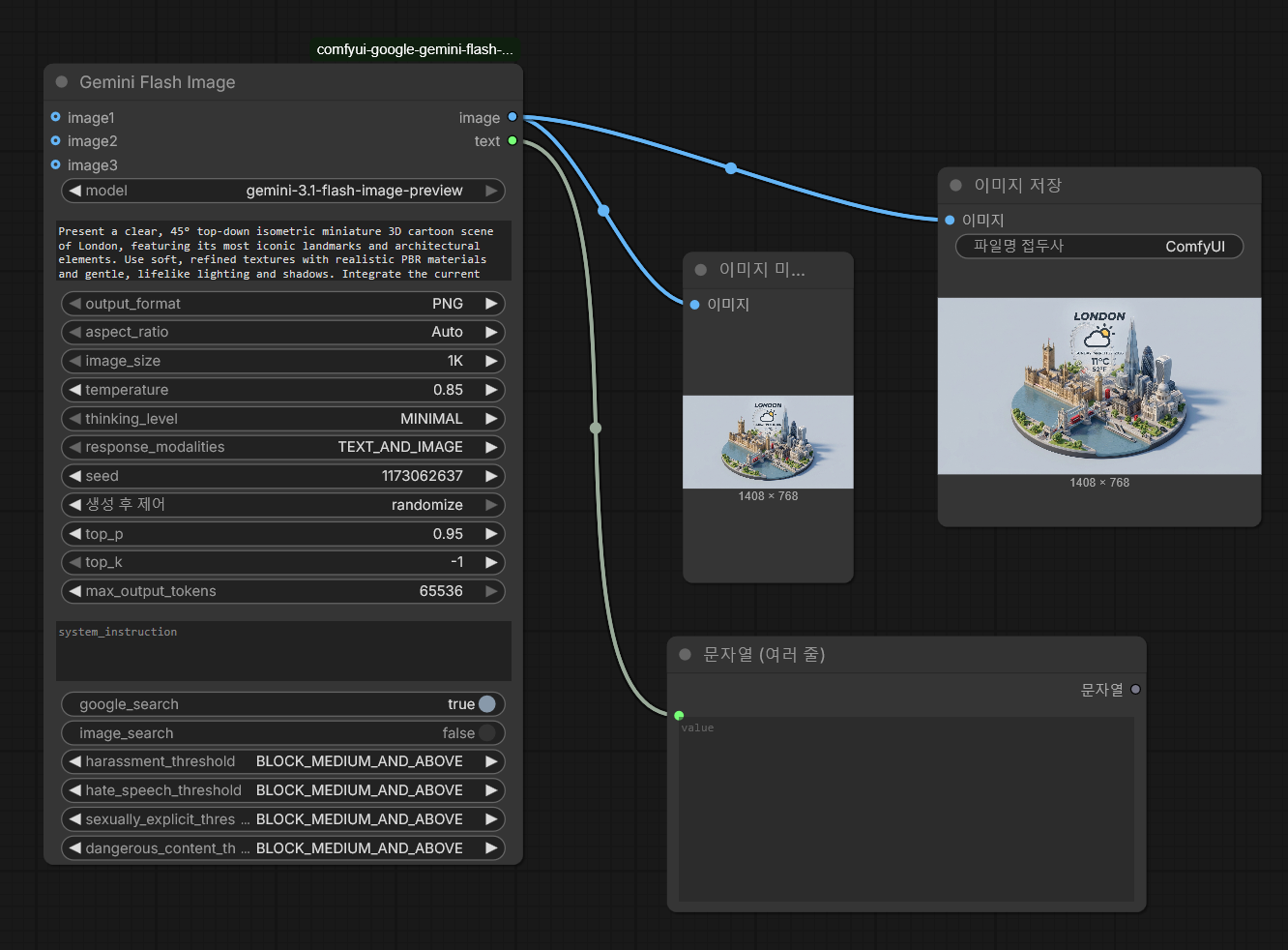Select previous thinking_level with left arrow
Image resolution: width=1288 pixels, height=950 pixels.
click(74, 419)
